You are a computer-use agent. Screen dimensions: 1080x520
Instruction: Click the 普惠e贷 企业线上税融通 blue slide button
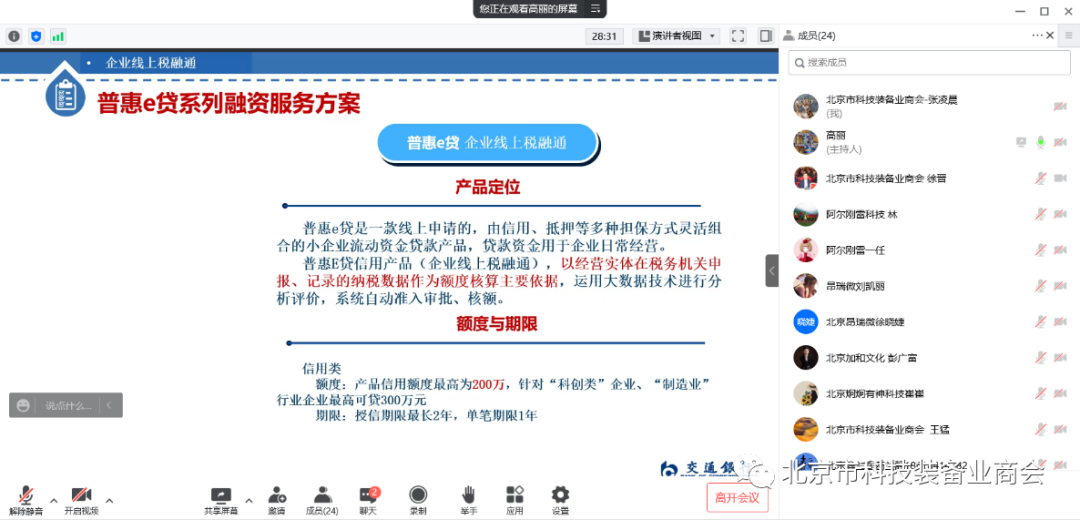point(487,143)
